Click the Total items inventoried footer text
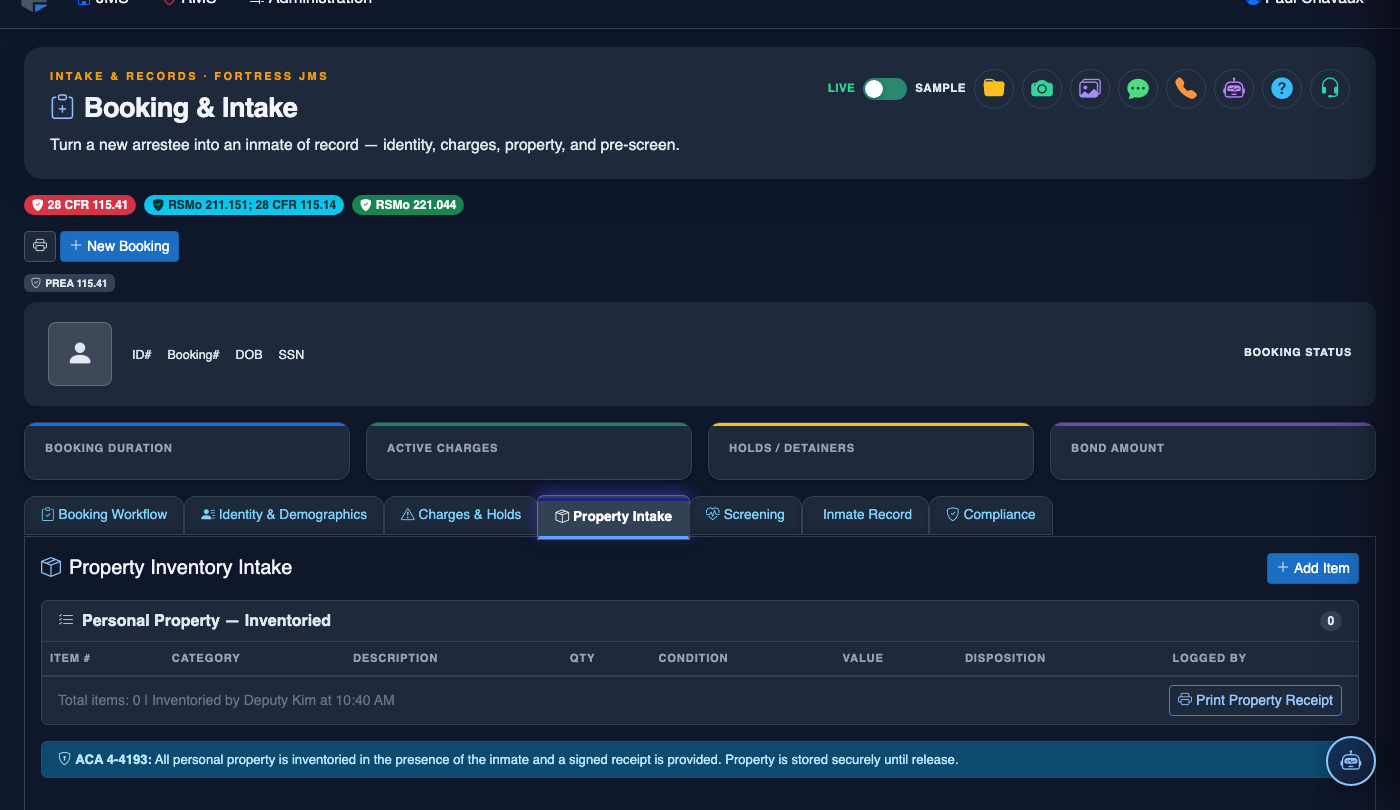1400x810 pixels. (226, 700)
